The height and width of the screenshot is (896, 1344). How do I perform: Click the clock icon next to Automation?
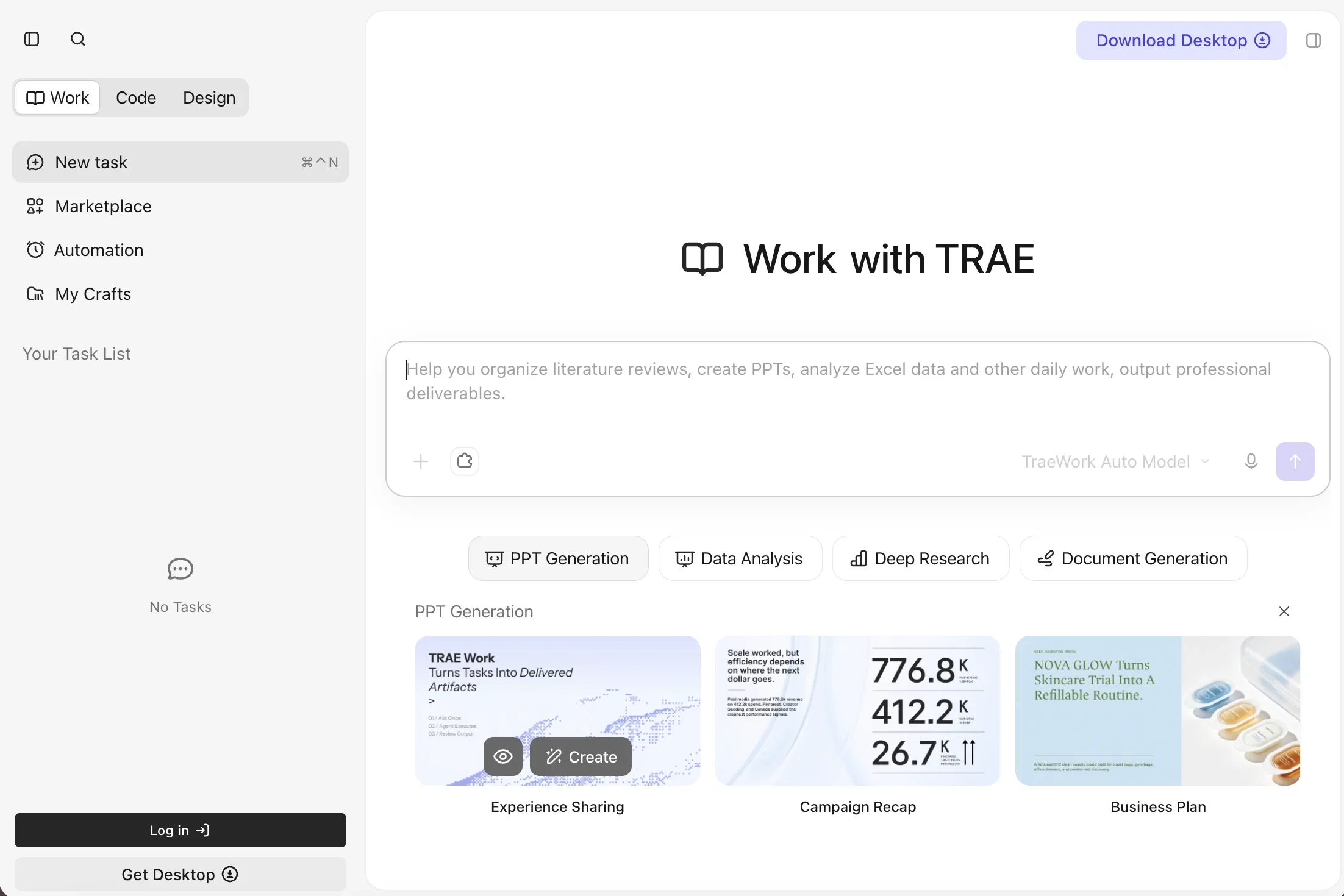coord(35,250)
